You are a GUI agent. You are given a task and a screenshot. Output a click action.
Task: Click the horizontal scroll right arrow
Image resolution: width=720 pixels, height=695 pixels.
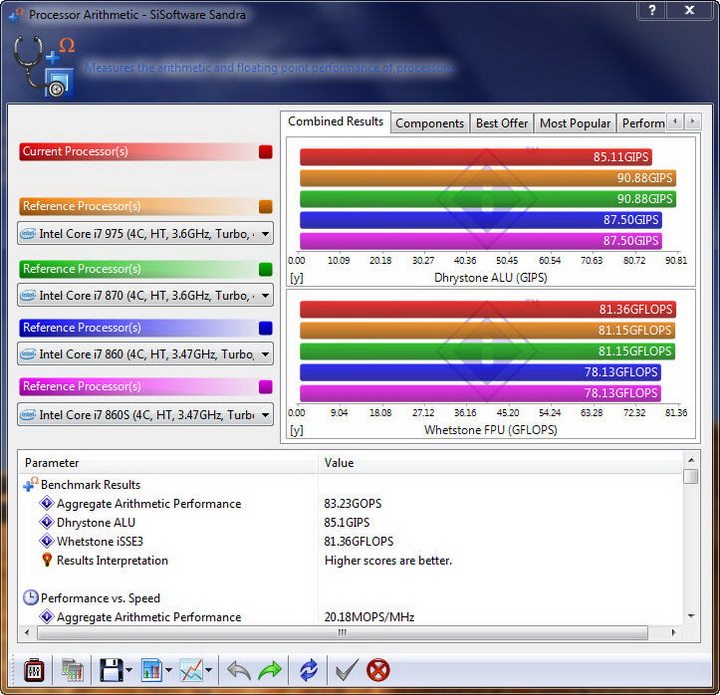(x=674, y=633)
